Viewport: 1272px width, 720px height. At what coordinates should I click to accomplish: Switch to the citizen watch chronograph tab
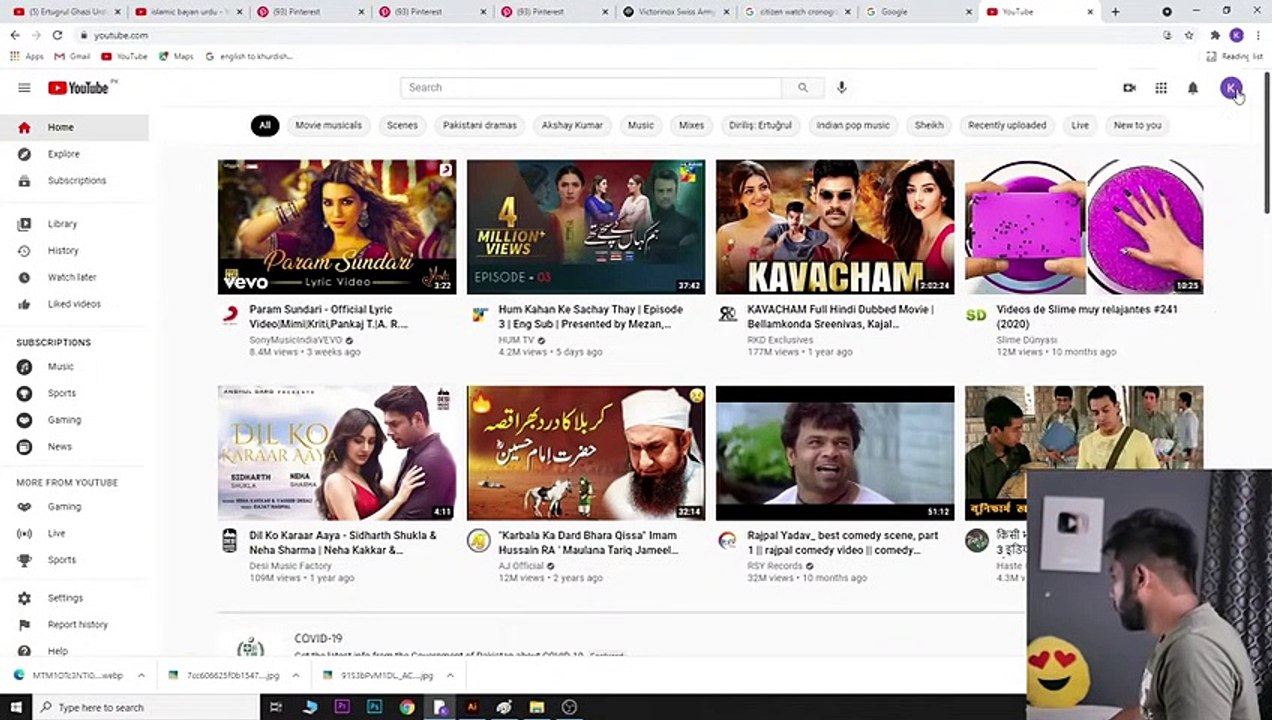pos(797,12)
